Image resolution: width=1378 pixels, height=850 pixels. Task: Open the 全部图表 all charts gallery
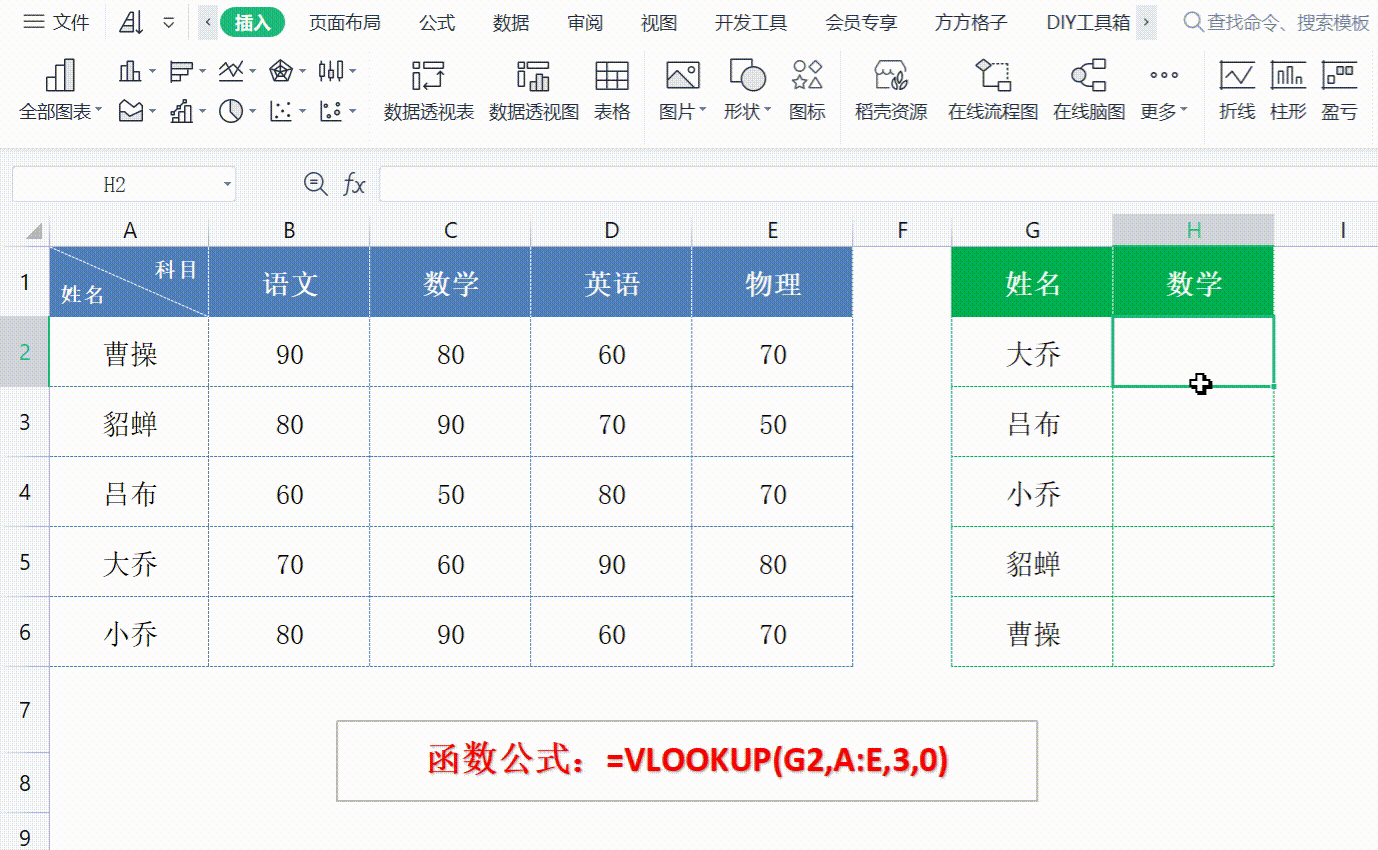[x=60, y=90]
